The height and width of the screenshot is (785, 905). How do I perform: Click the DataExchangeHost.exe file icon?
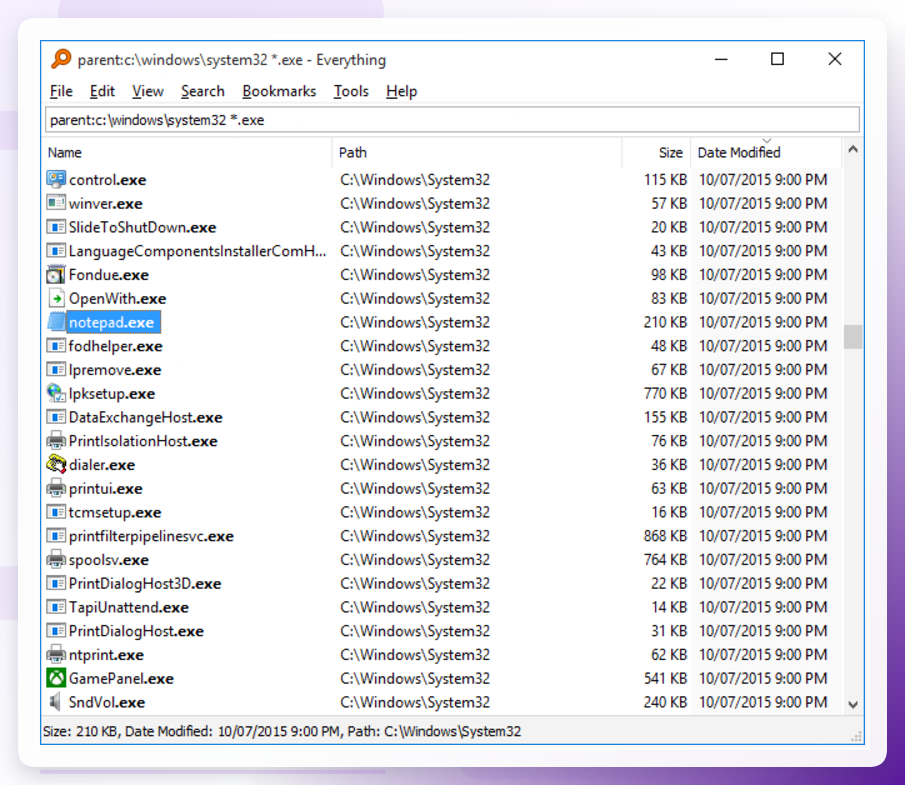click(56, 417)
